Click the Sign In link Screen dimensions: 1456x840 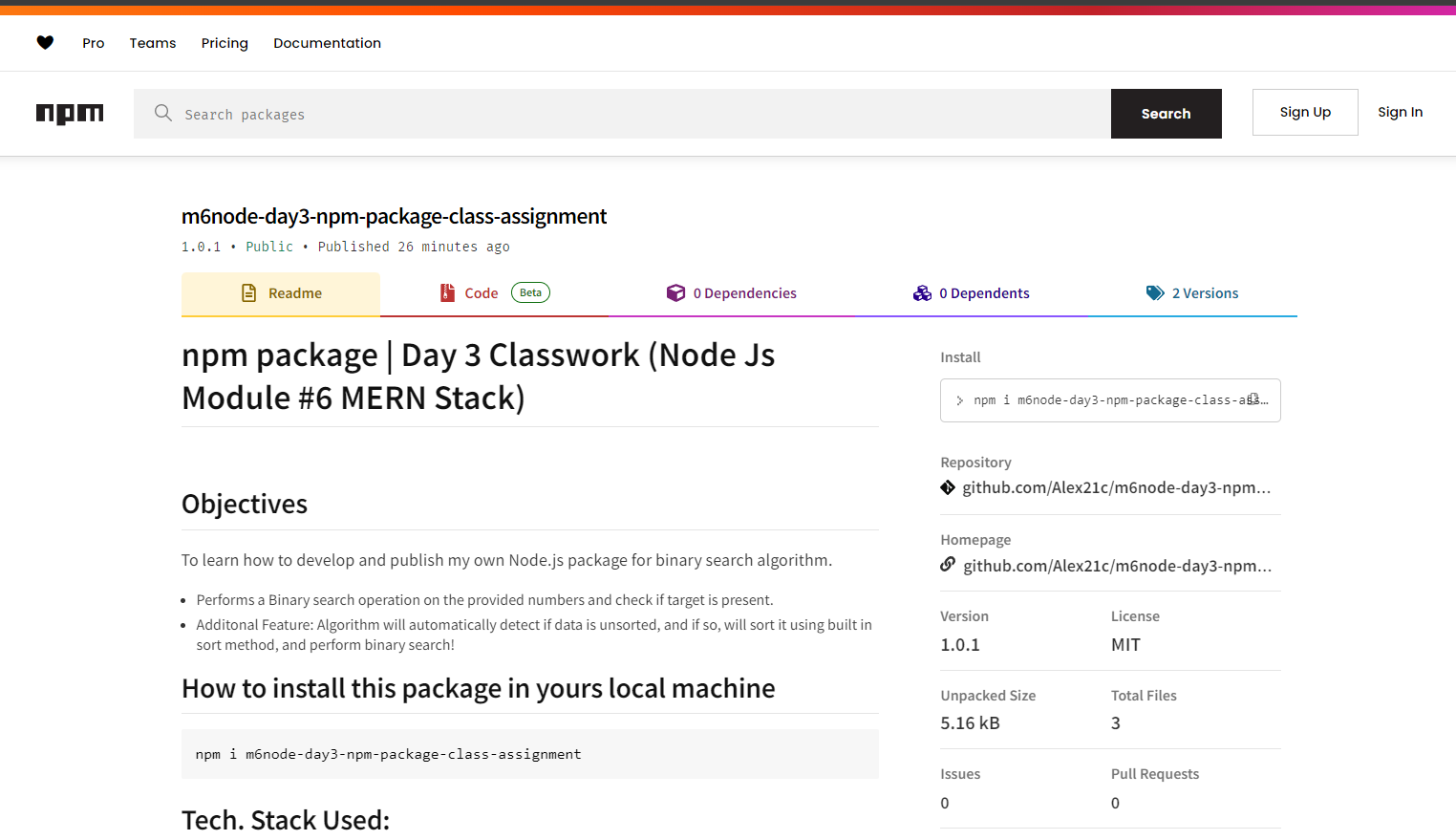1400,112
